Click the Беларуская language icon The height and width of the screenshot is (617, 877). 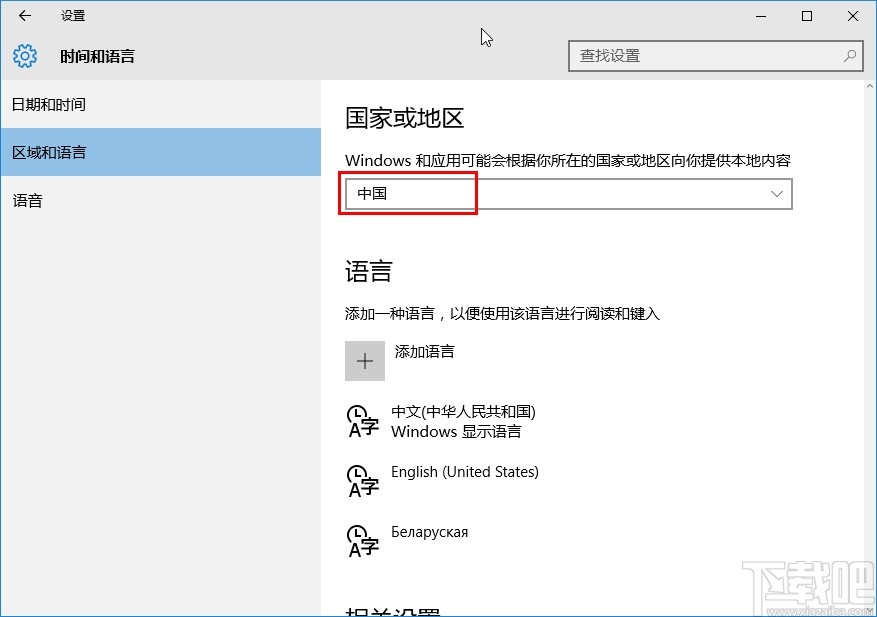click(x=364, y=540)
